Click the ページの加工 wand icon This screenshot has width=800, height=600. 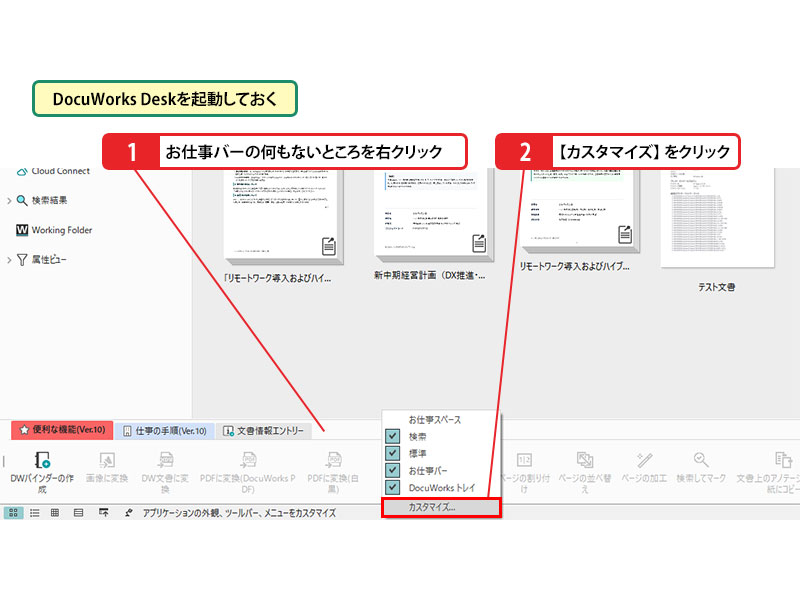click(644, 460)
